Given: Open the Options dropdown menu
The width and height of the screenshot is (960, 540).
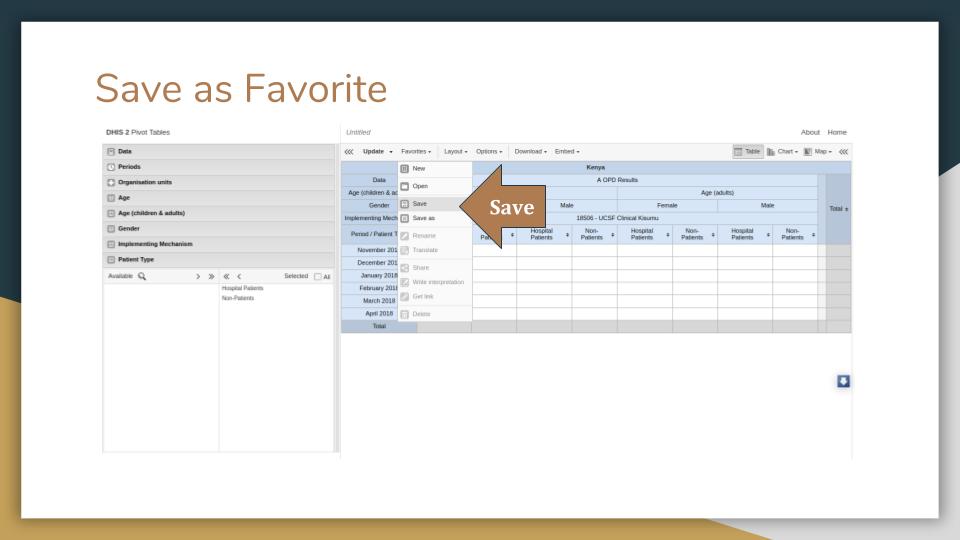Looking at the screenshot, I should click(x=489, y=151).
